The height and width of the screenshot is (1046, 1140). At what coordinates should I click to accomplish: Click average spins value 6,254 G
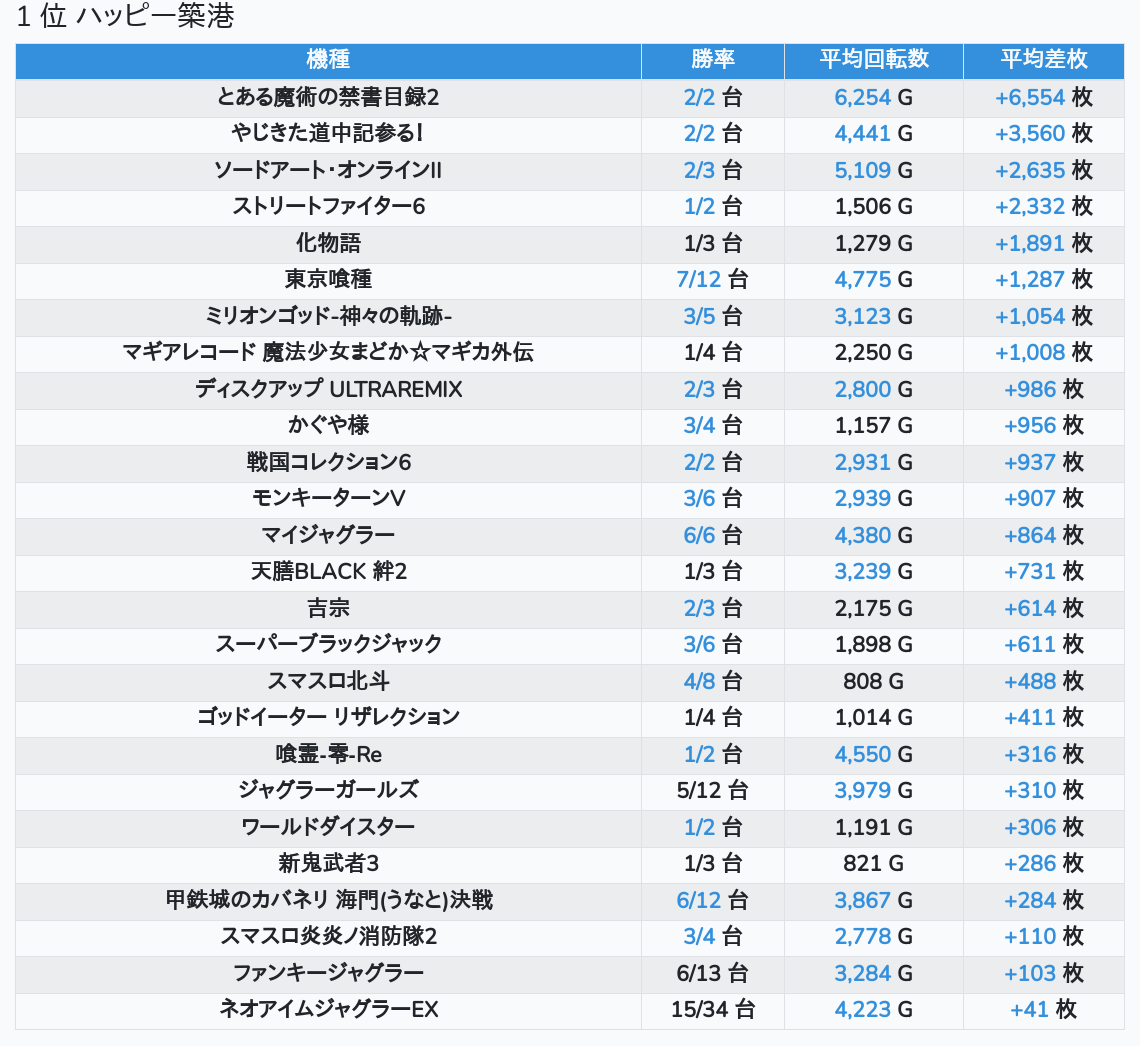874,97
